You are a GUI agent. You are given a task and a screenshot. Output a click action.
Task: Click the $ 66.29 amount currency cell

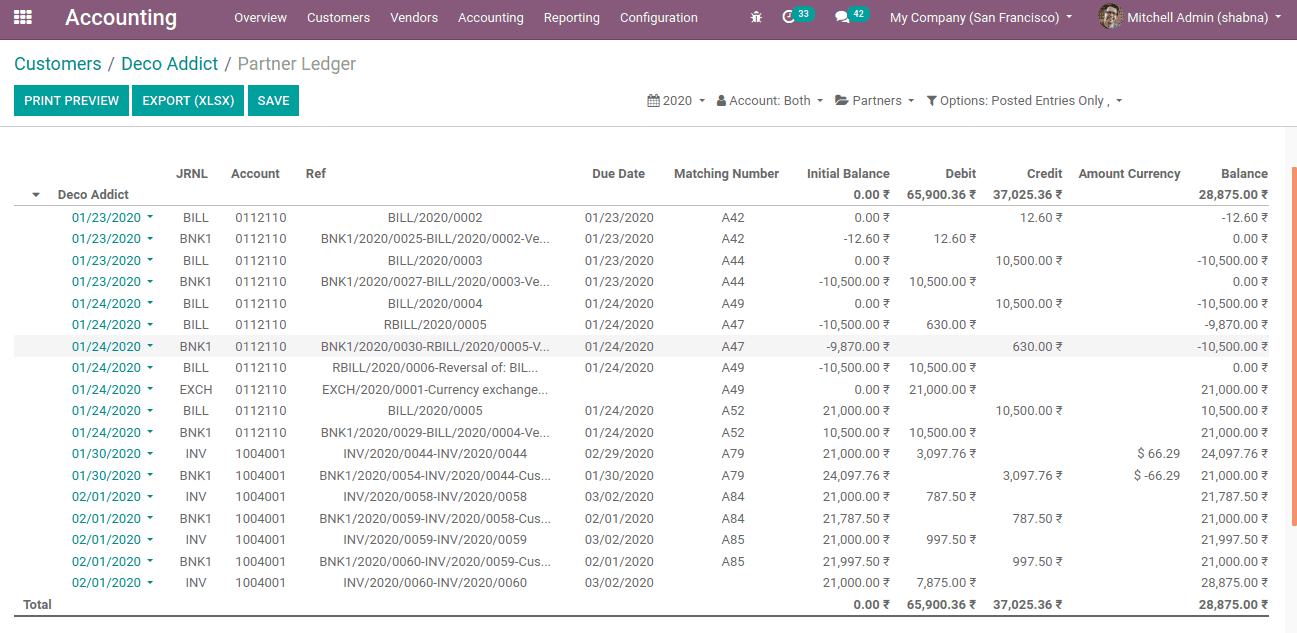pos(1158,454)
